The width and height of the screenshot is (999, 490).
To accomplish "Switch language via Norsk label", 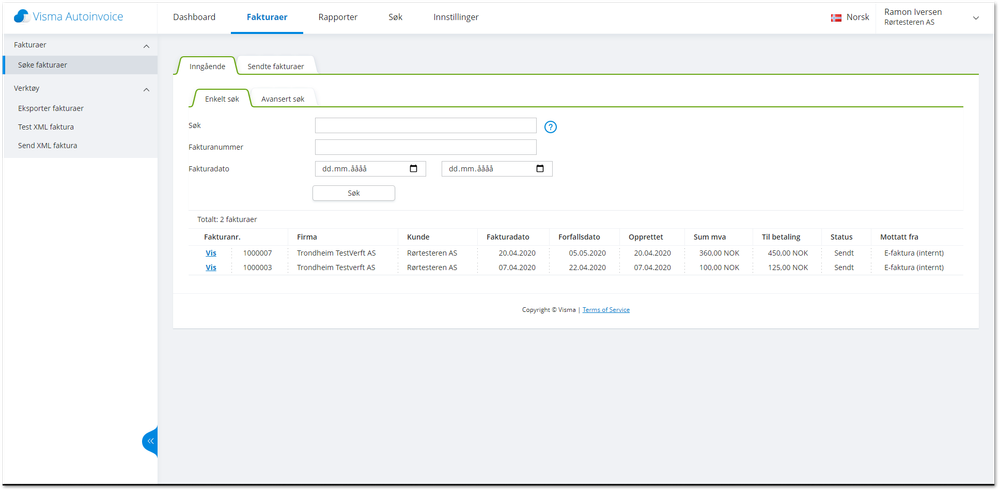I will [858, 18].
